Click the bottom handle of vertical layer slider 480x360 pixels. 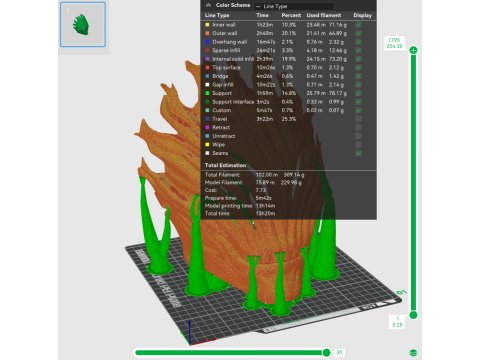[413, 315]
